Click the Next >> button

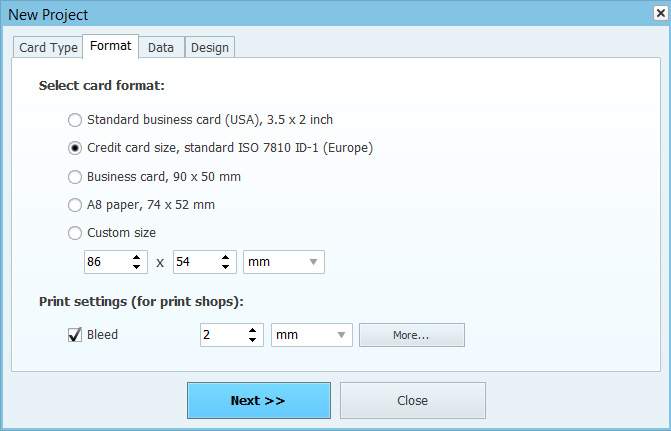click(258, 401)
